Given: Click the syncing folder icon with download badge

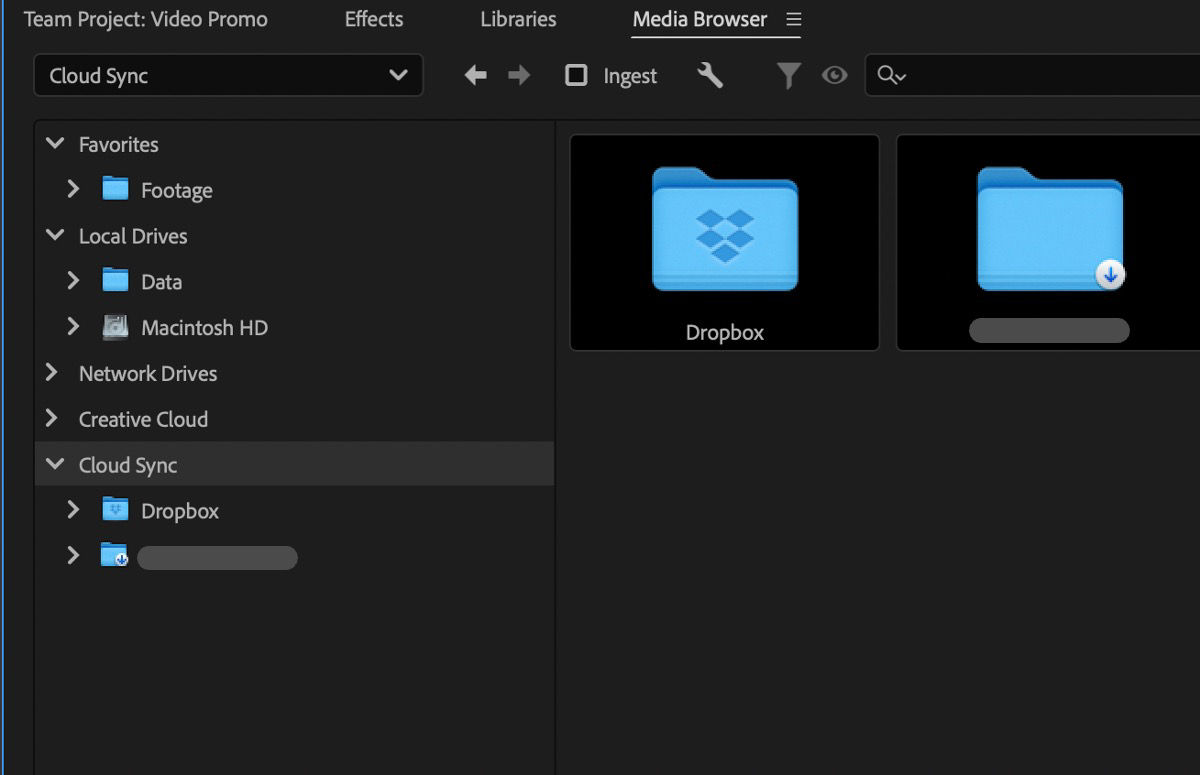Looking at the screenshot, I should click(113, 556).
